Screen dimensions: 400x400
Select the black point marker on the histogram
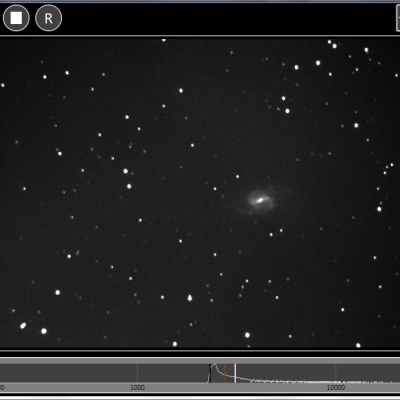210,373
